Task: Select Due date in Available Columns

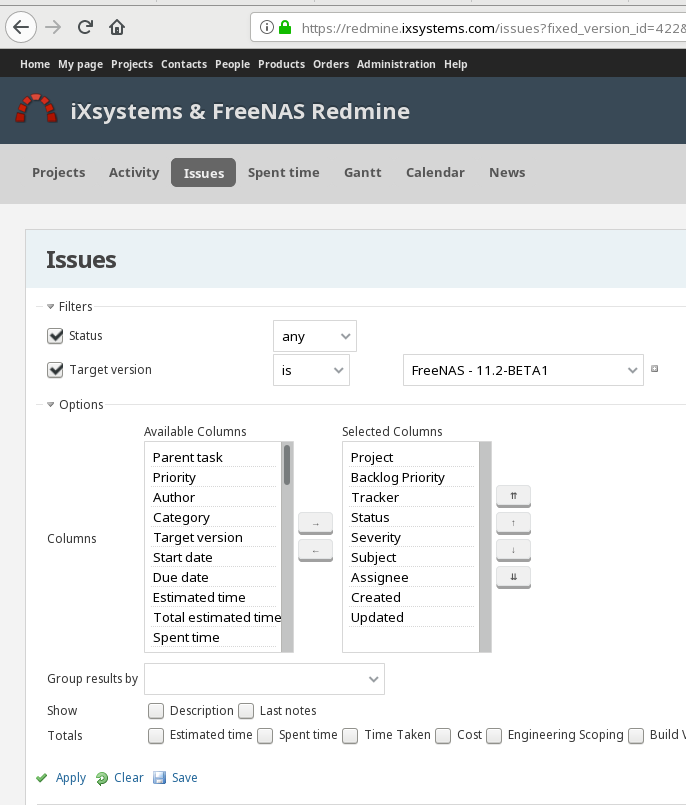Action: 214,577
